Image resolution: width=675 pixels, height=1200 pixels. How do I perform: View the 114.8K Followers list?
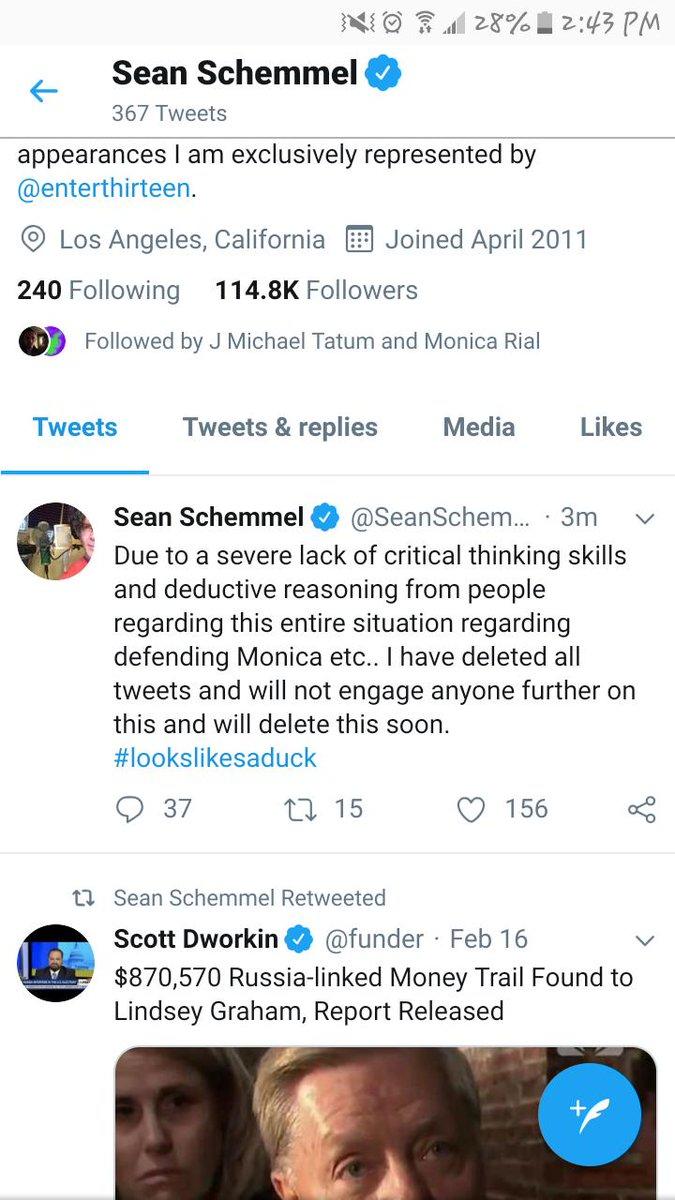tap(316, 291)
